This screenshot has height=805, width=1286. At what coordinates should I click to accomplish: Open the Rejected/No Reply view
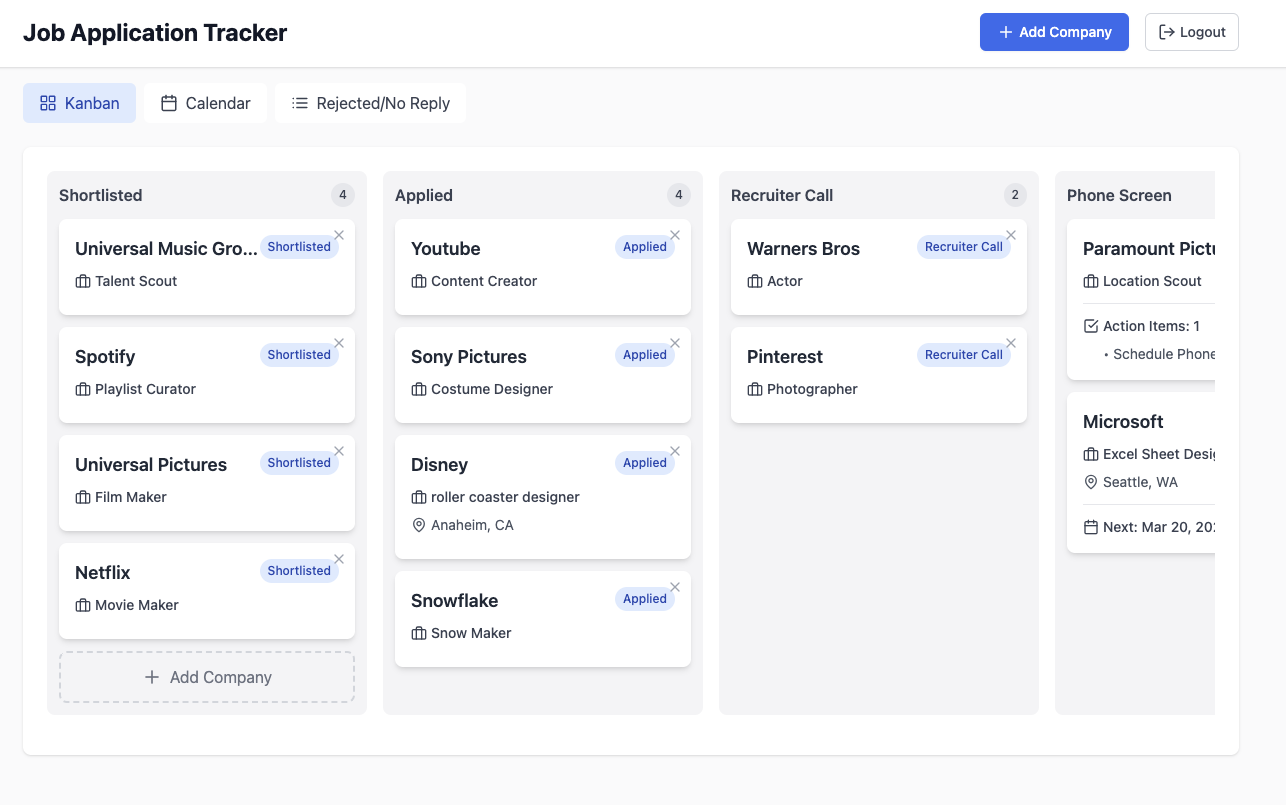[370, 102]
